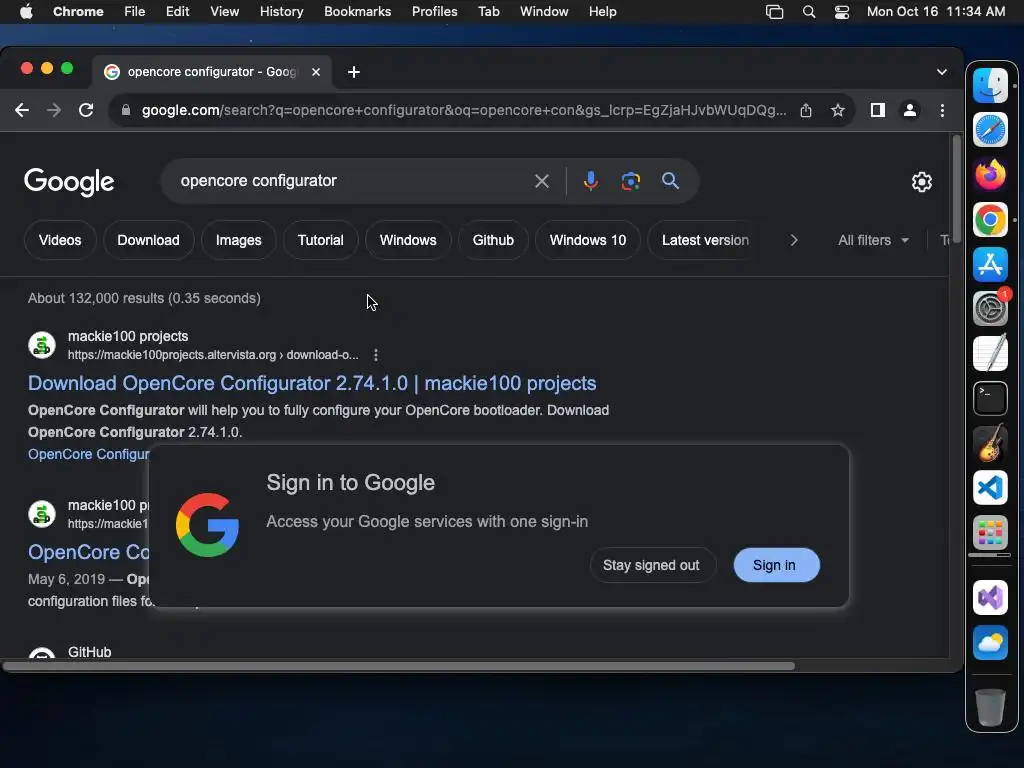View site information lock icon
This screenshot has width=1024, height=768.
tap(126, 110)
